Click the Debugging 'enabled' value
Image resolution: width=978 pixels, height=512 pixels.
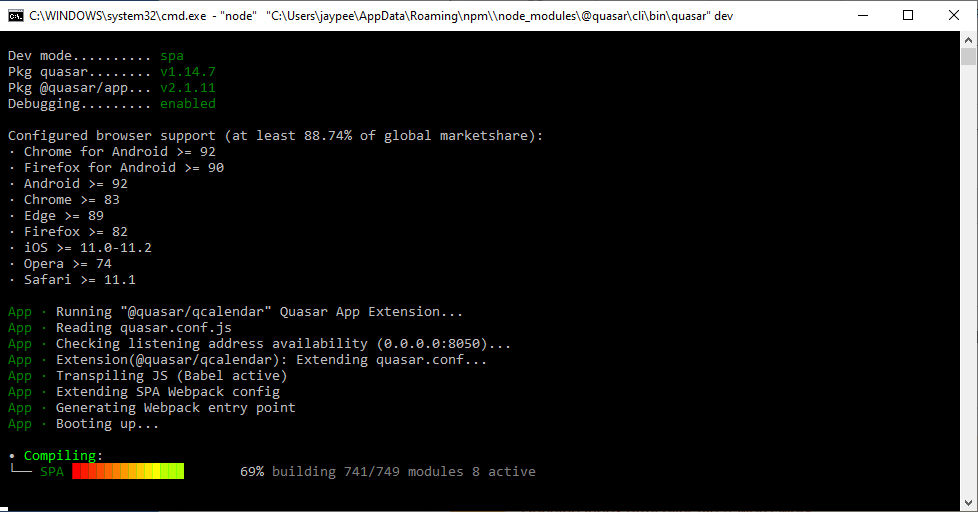coord(188,104)
